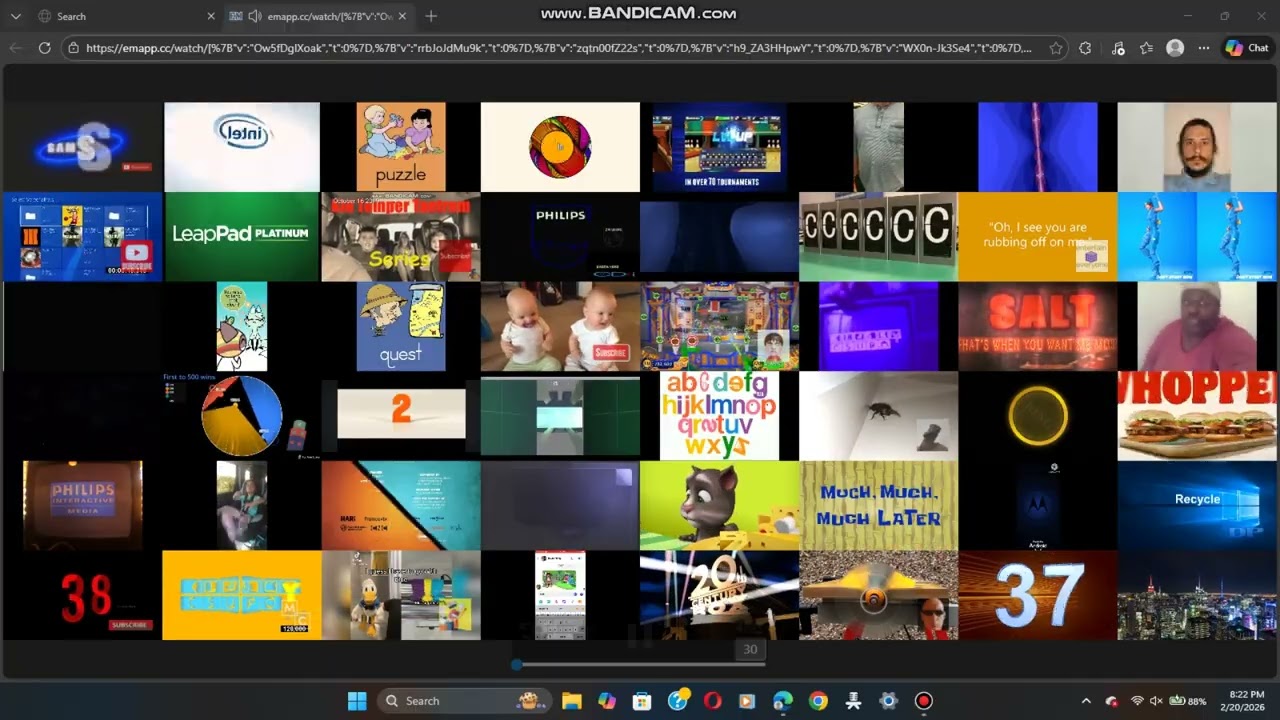The height and width of the screenshot is (720, 1280).
Task: Open the glowing yellow ring video
Action: [x=1038, y=415]
